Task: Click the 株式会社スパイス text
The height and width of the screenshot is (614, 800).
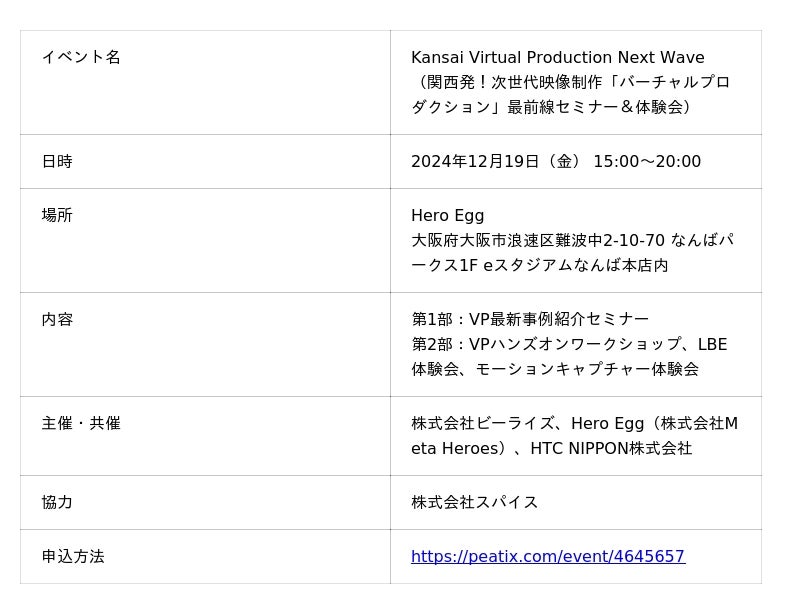Action: click(x=474, y=502)
